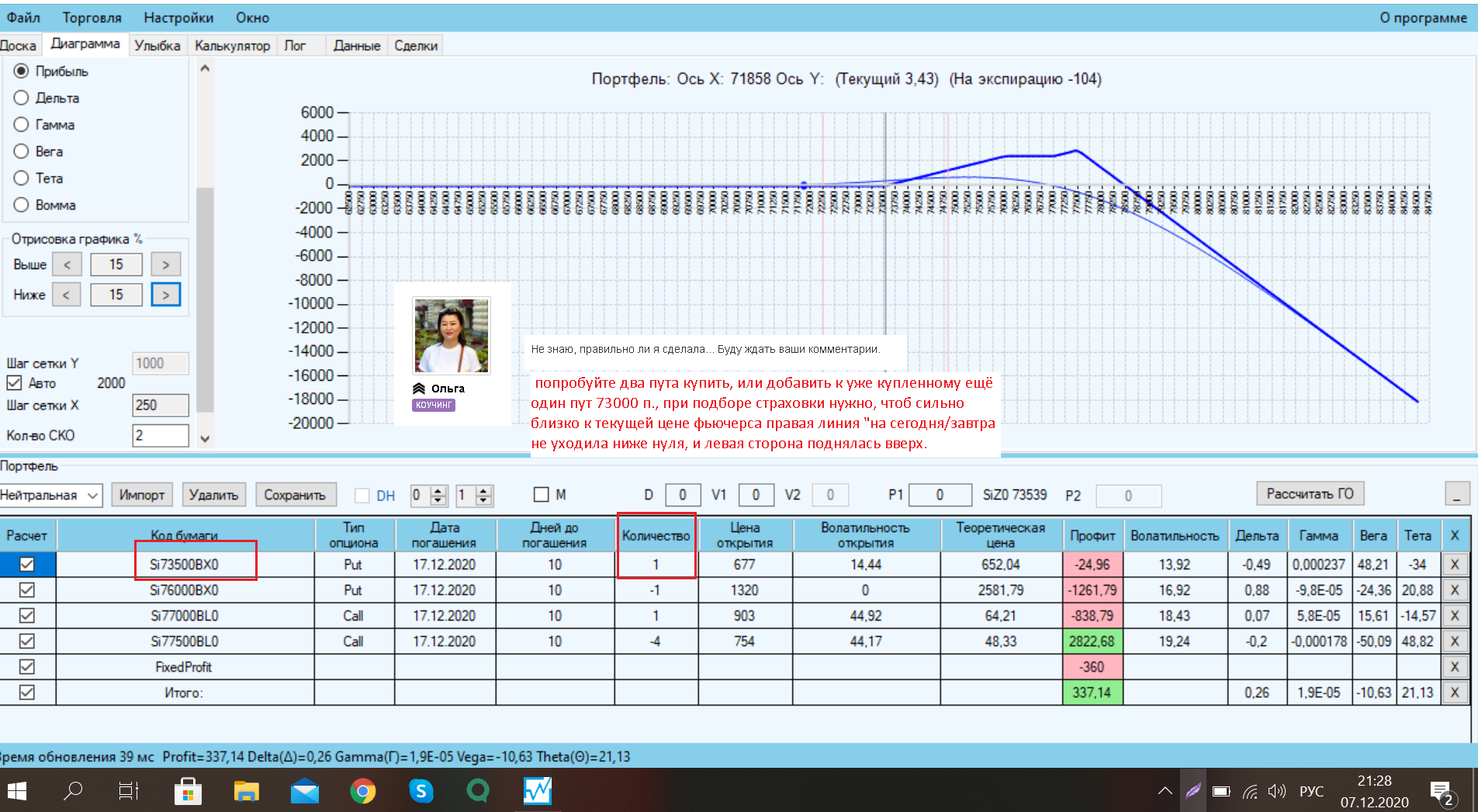Viewport: 1478px width, 812px height.
Task: Select Гамма radio button
Action: coord(22,125)
